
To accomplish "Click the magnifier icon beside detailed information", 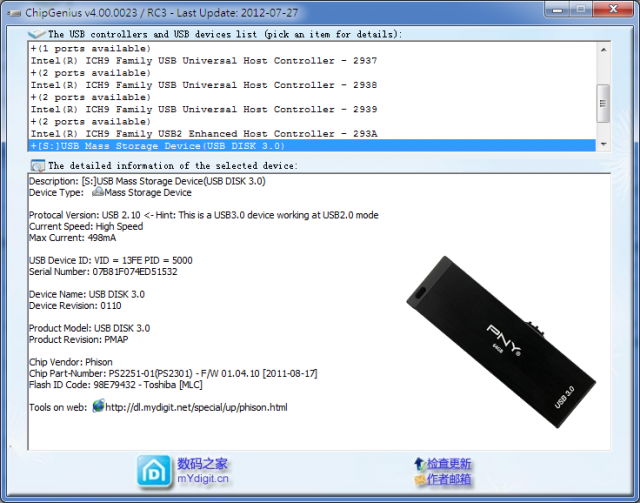I will point(38,166).
